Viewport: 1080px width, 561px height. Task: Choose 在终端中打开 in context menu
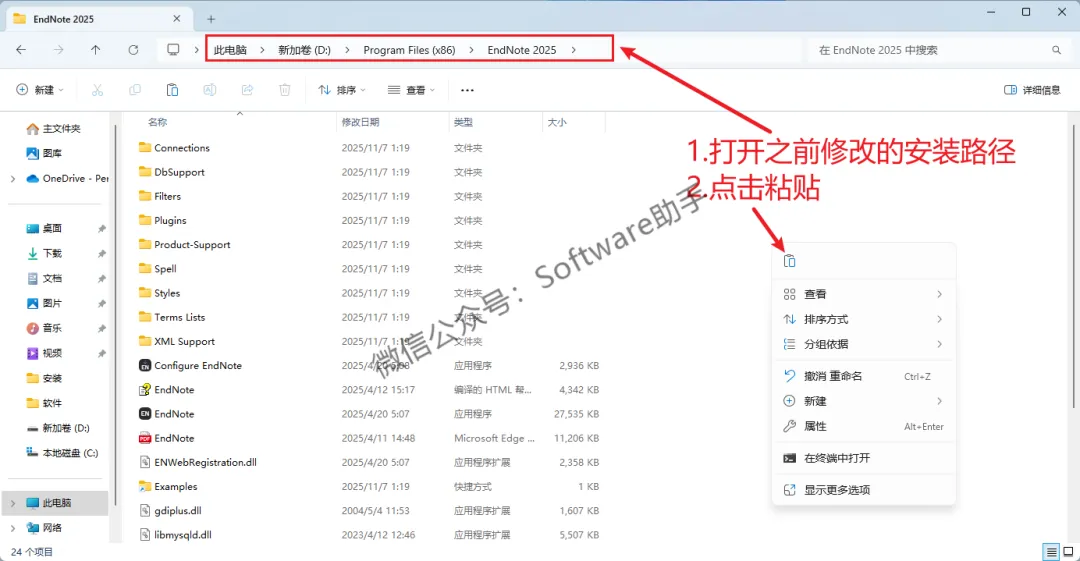click(x=864, y=458)
